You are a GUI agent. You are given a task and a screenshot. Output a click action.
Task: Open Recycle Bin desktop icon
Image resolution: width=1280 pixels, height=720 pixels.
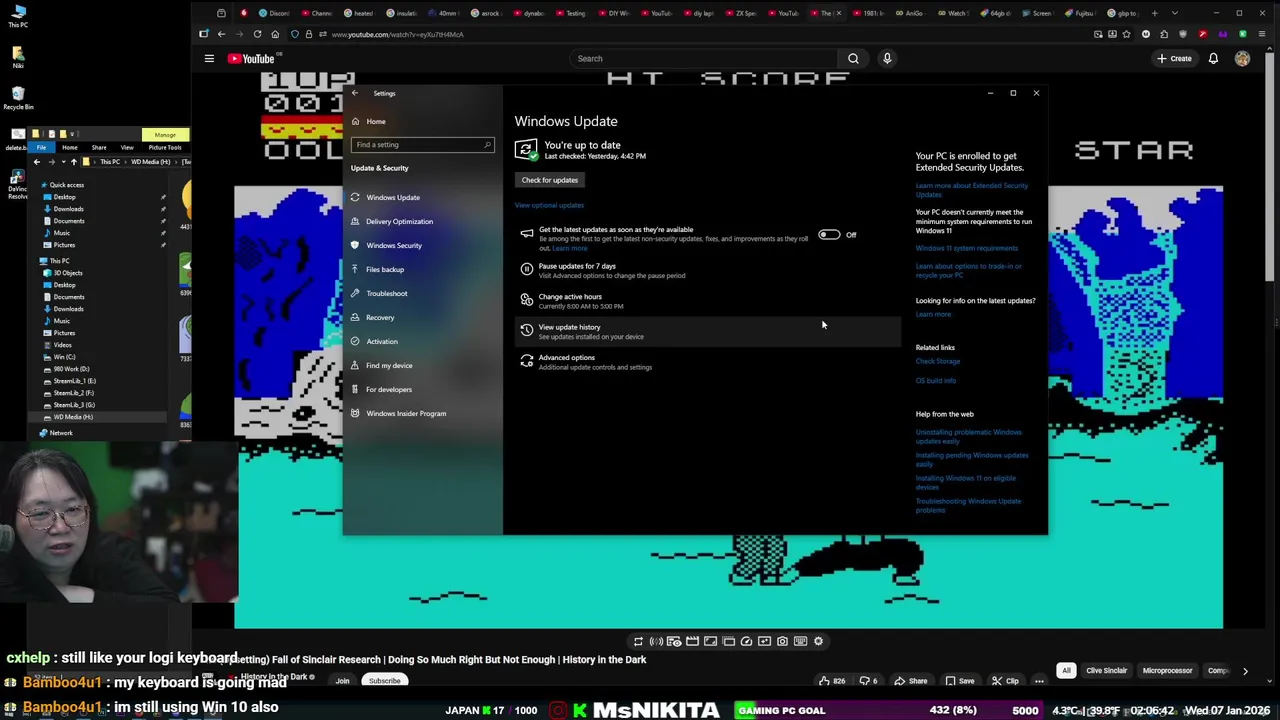pos(18,96)
